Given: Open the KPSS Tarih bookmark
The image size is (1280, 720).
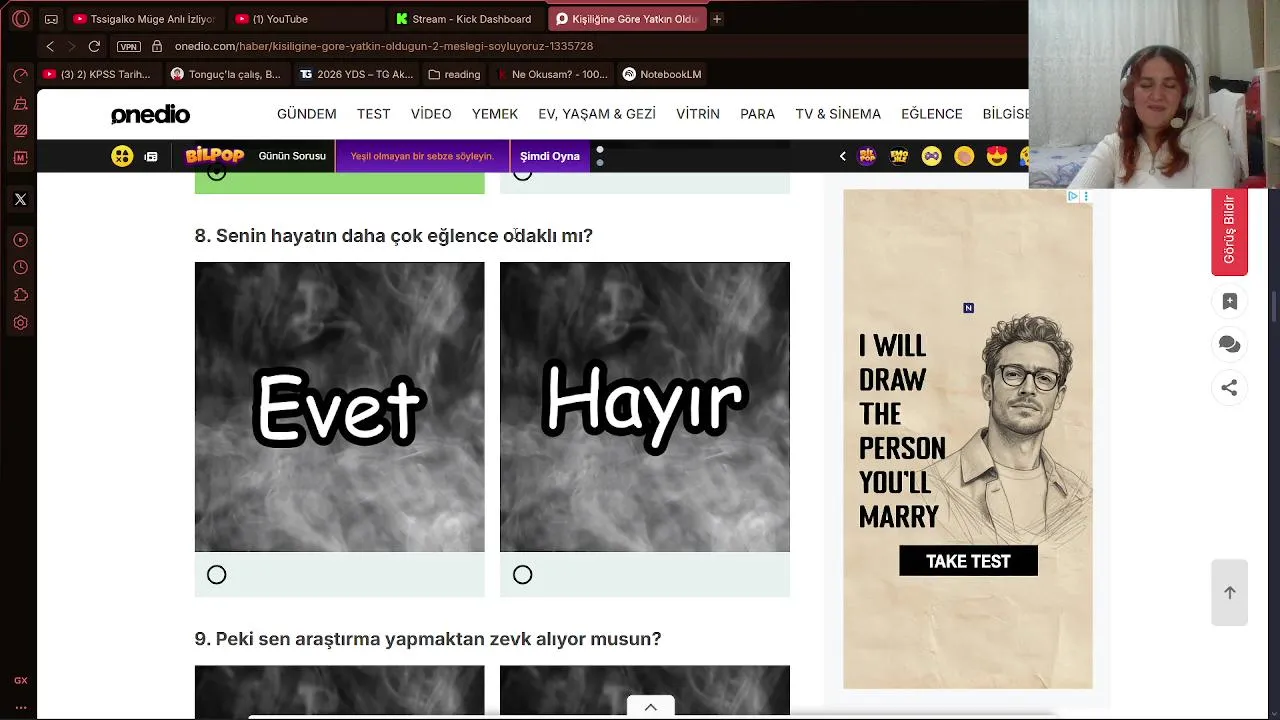Looking at the screenshot, I should click(x=97, y=74).
